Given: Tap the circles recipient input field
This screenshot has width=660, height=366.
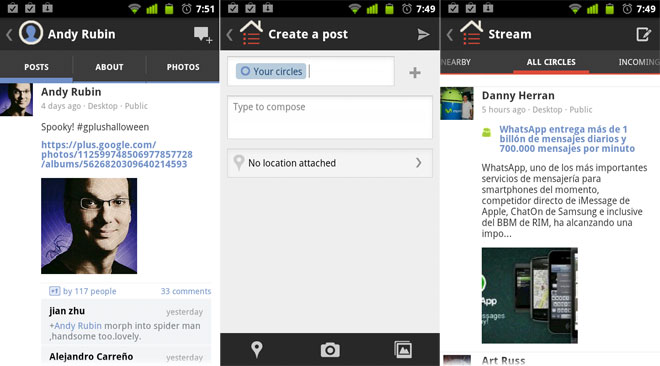Looking at the screenshot, I should tap(311, 72).
